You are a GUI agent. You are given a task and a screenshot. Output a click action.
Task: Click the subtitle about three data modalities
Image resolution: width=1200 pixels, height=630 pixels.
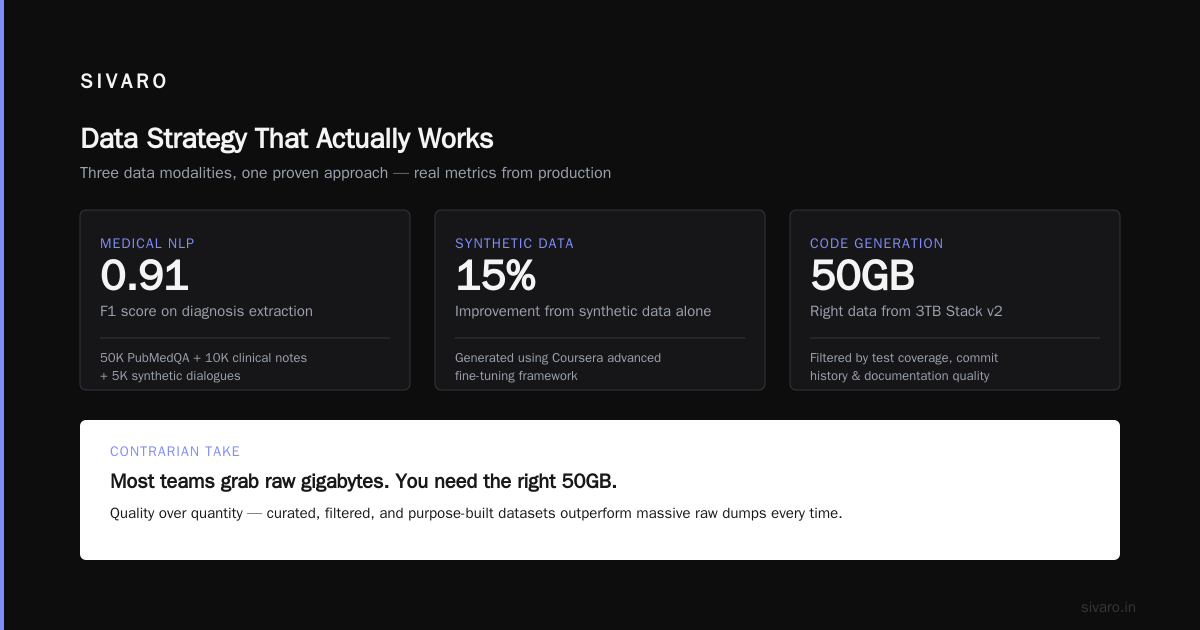coord(345,173)
